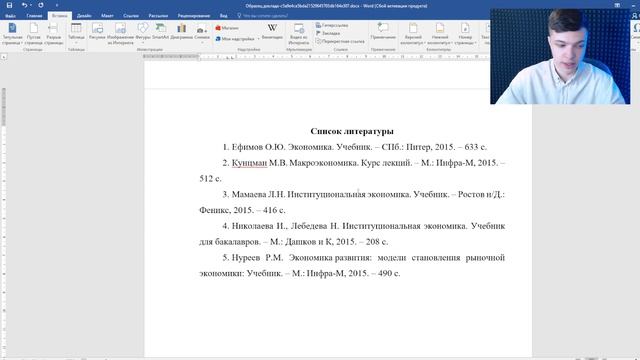The width and height of the screenshot is (640, 360).
Task: Open the Таблица insert table dropdown
Action: tap(76, 34)
